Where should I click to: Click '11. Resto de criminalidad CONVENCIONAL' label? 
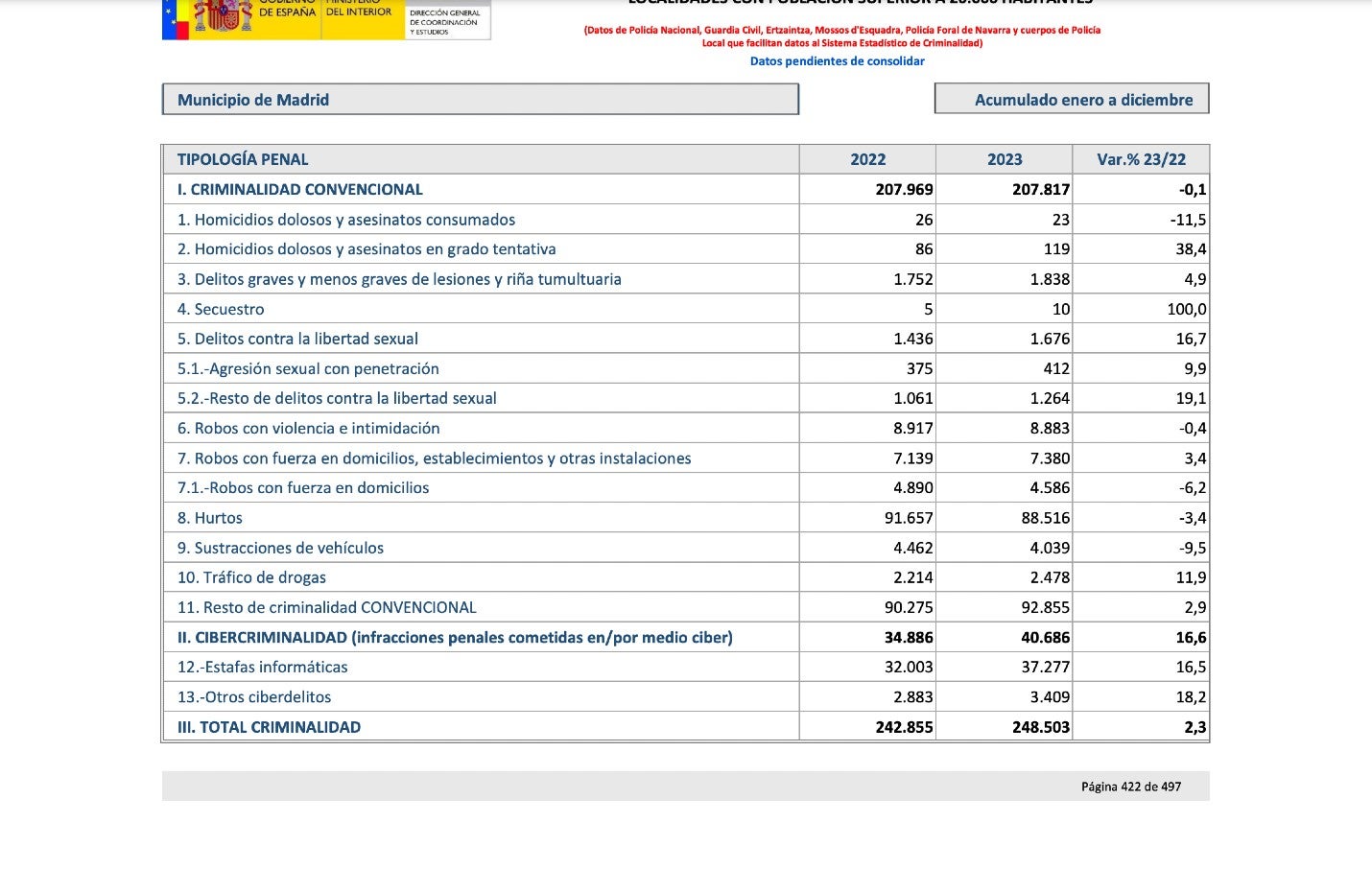327,607
